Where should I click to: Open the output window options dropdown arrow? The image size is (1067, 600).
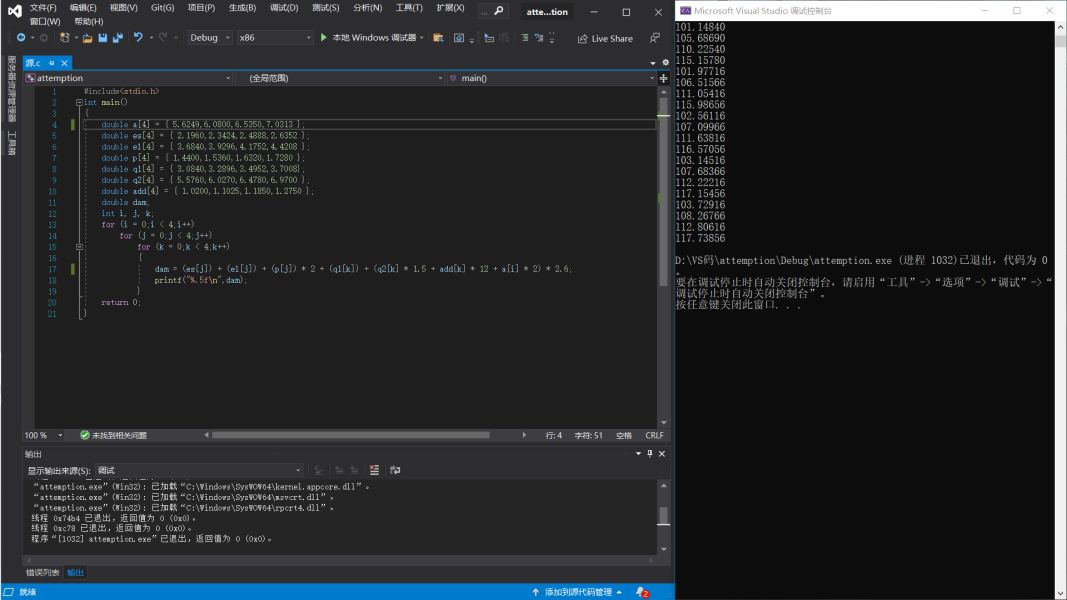point(638,454)
